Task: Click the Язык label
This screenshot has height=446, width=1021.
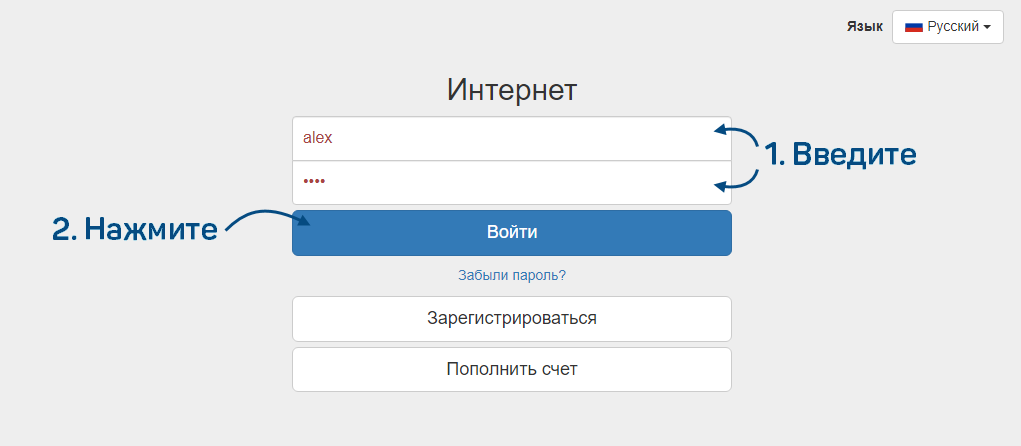Action: coord(864,27)
